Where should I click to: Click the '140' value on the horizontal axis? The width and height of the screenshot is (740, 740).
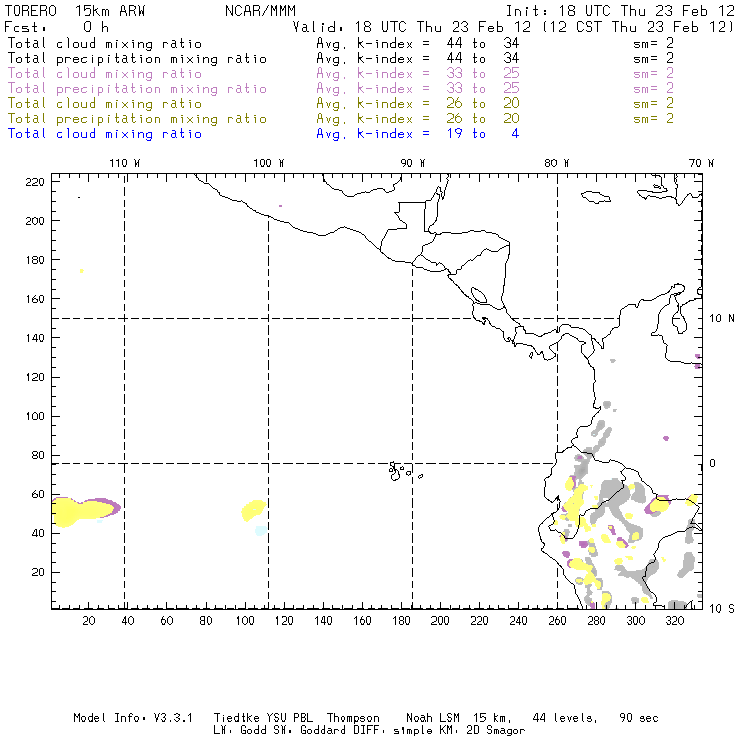323,621
